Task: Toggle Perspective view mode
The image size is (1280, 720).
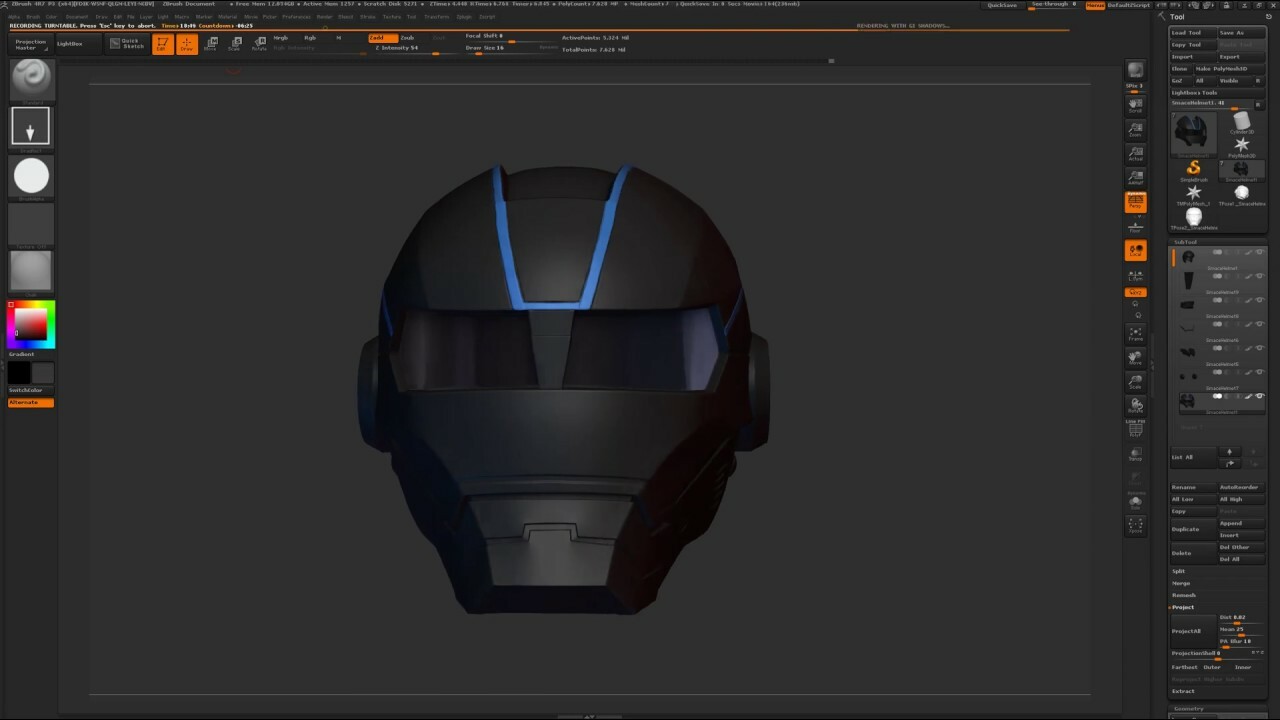Action: (1135, 201)
